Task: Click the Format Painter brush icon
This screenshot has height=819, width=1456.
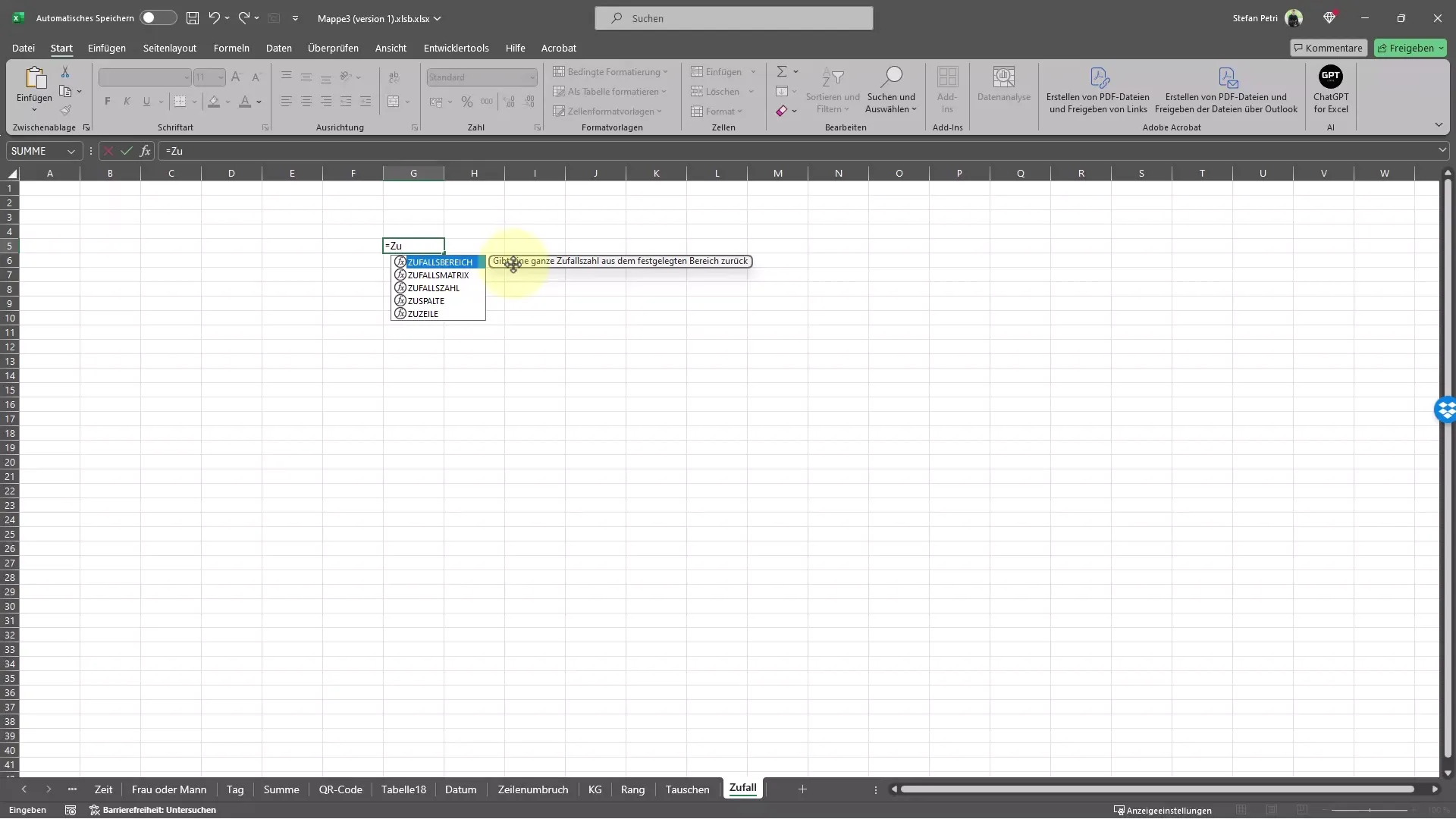Action: (65, 111)
